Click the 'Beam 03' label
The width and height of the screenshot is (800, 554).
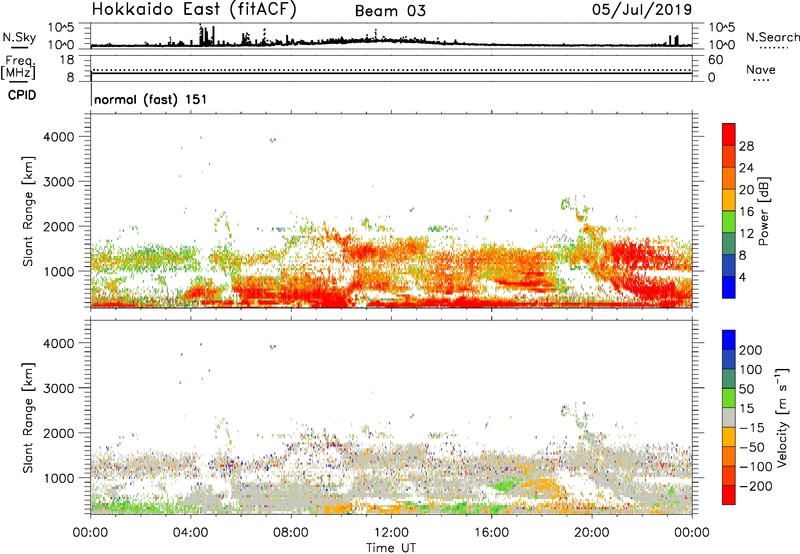pyautogui.click(x=390, y=11)
